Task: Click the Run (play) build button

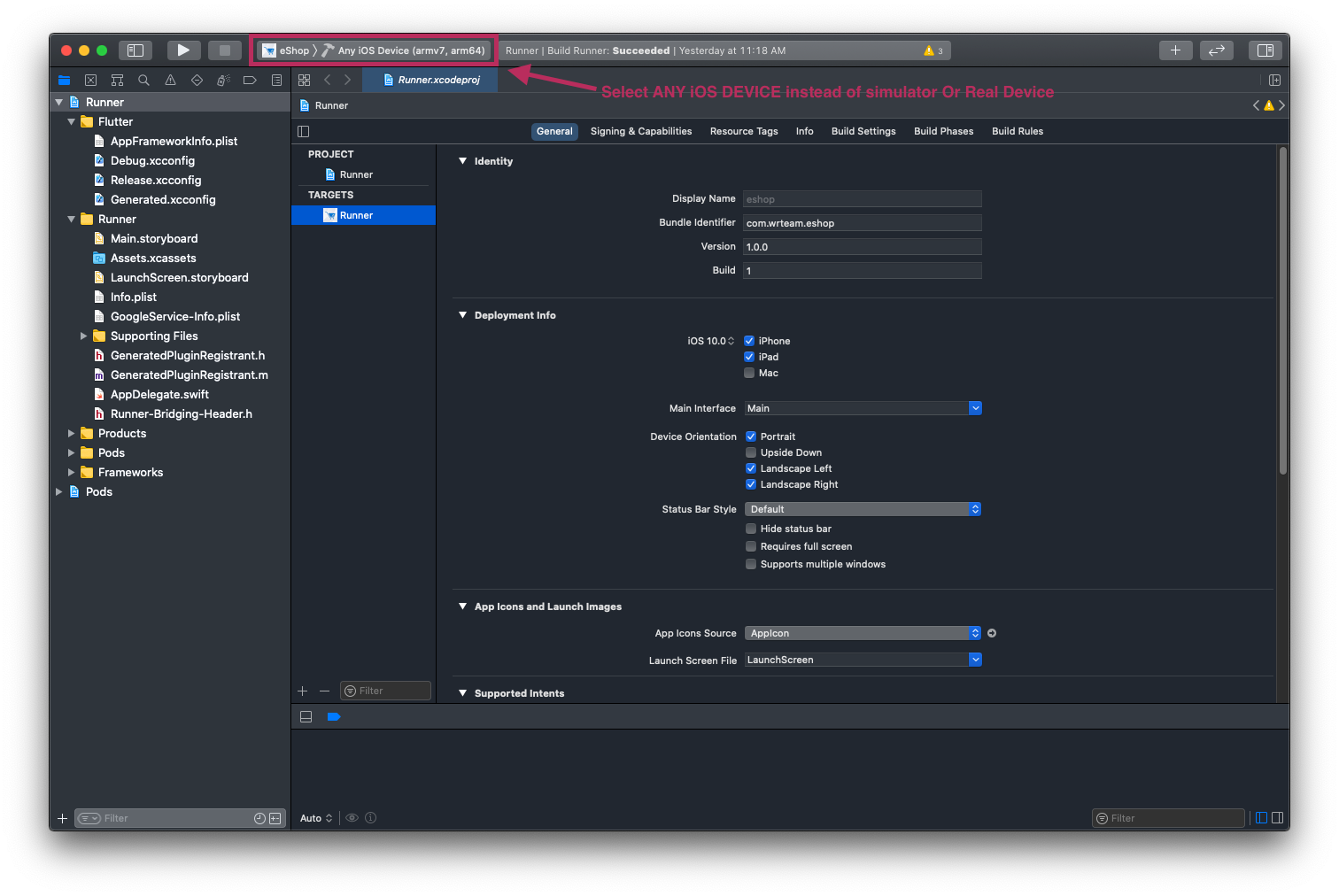Action: 182,50
